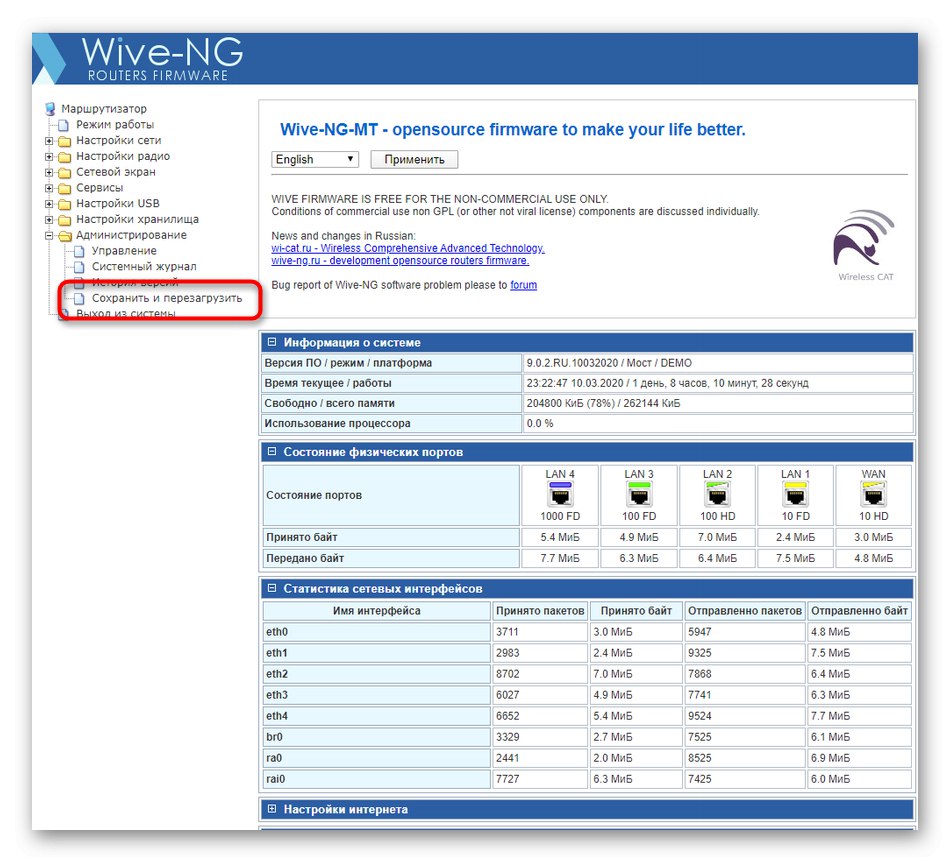The width and height of the screenshot is (950, 862).
Task: Click the Принято пакетов column header
Action: click(x=540, y=611)
